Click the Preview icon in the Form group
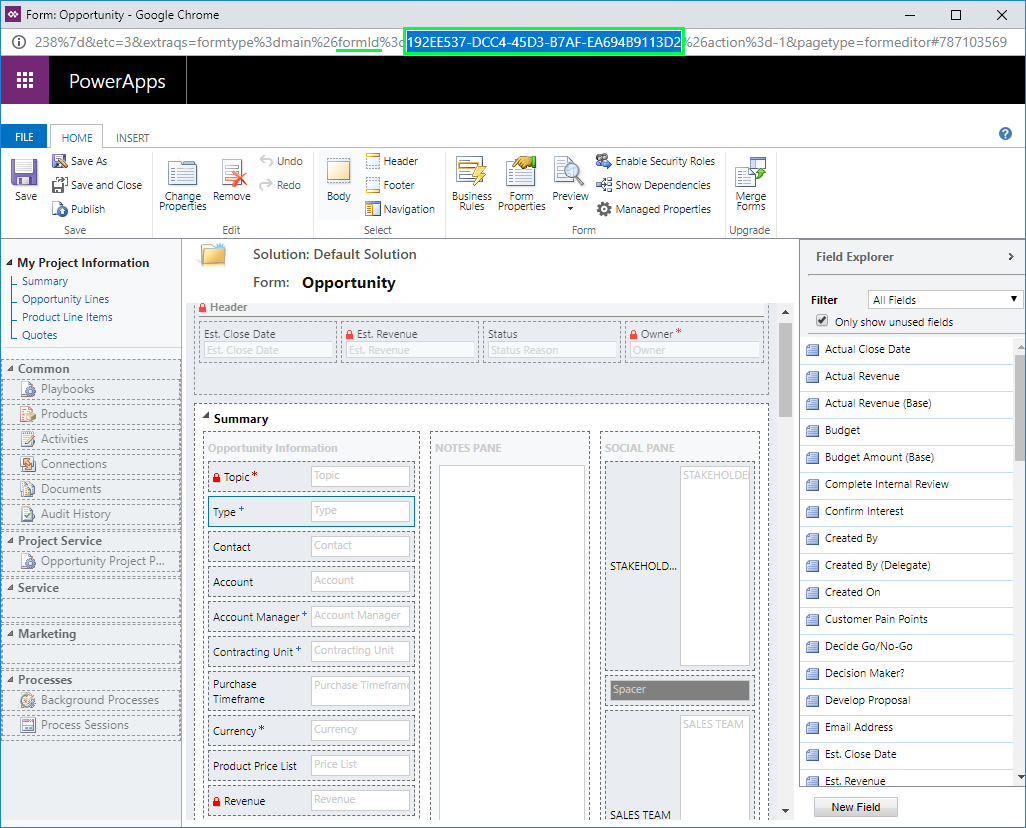Image resolution: width=1026 pixels, height=828 pixels. (568, 180)
